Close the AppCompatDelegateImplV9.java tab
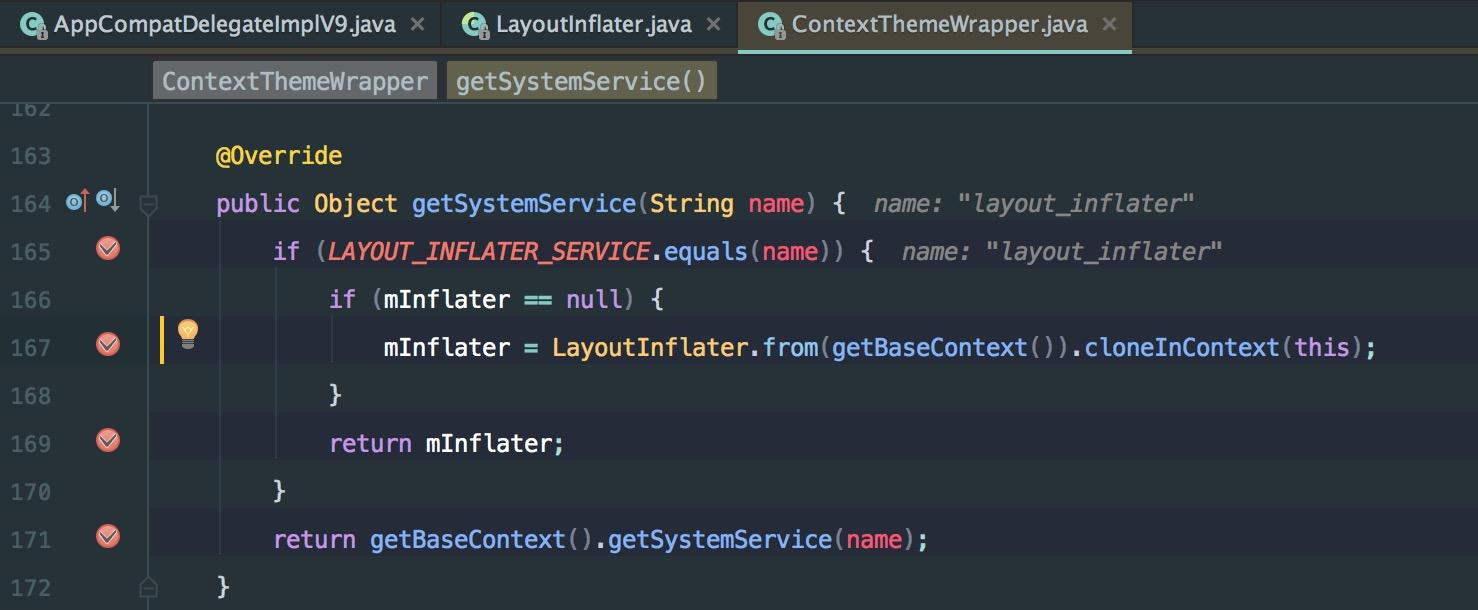 (417, 24)
